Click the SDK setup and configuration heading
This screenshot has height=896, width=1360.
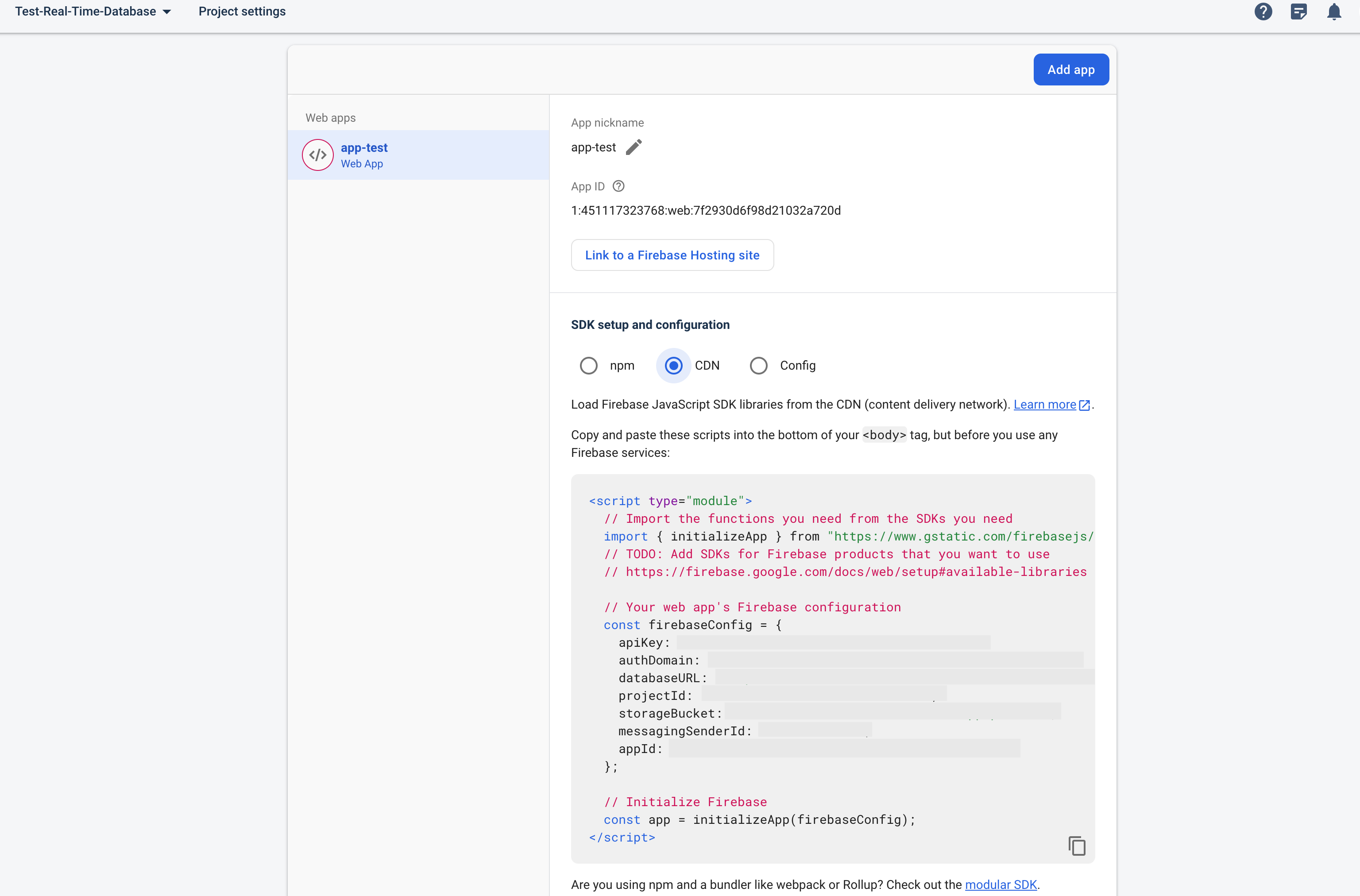tap(650, 324)
